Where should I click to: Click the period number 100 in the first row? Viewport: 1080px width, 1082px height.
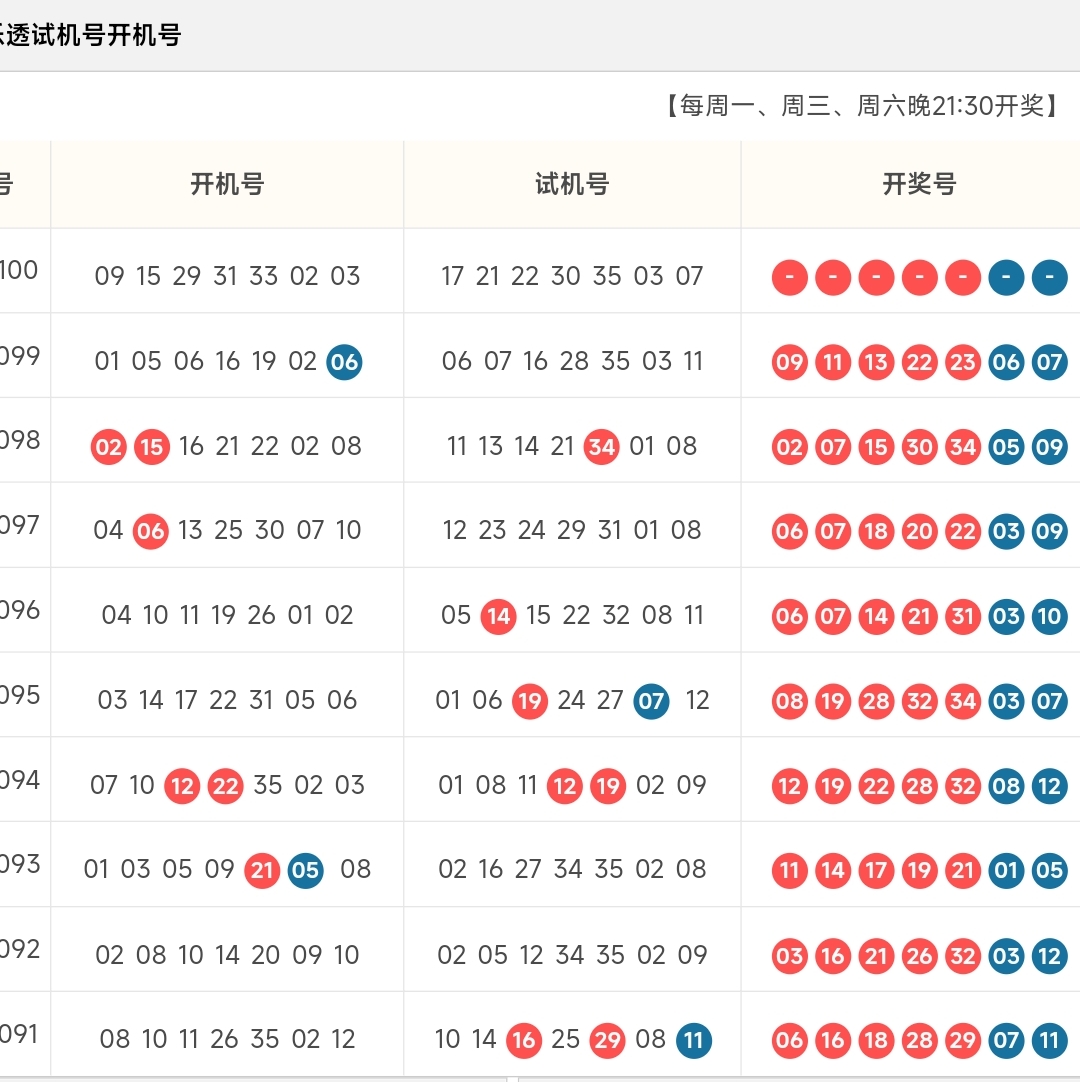point(19,270)
